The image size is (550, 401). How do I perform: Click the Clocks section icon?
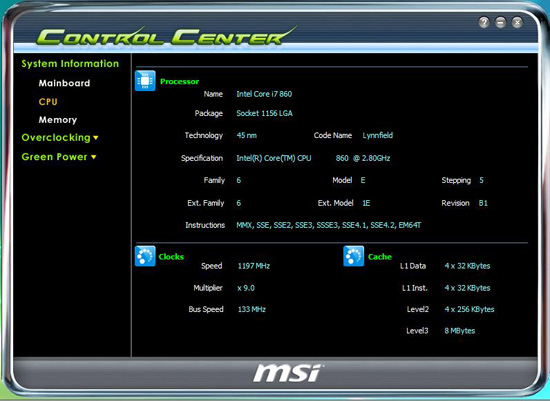coord(145,256)
